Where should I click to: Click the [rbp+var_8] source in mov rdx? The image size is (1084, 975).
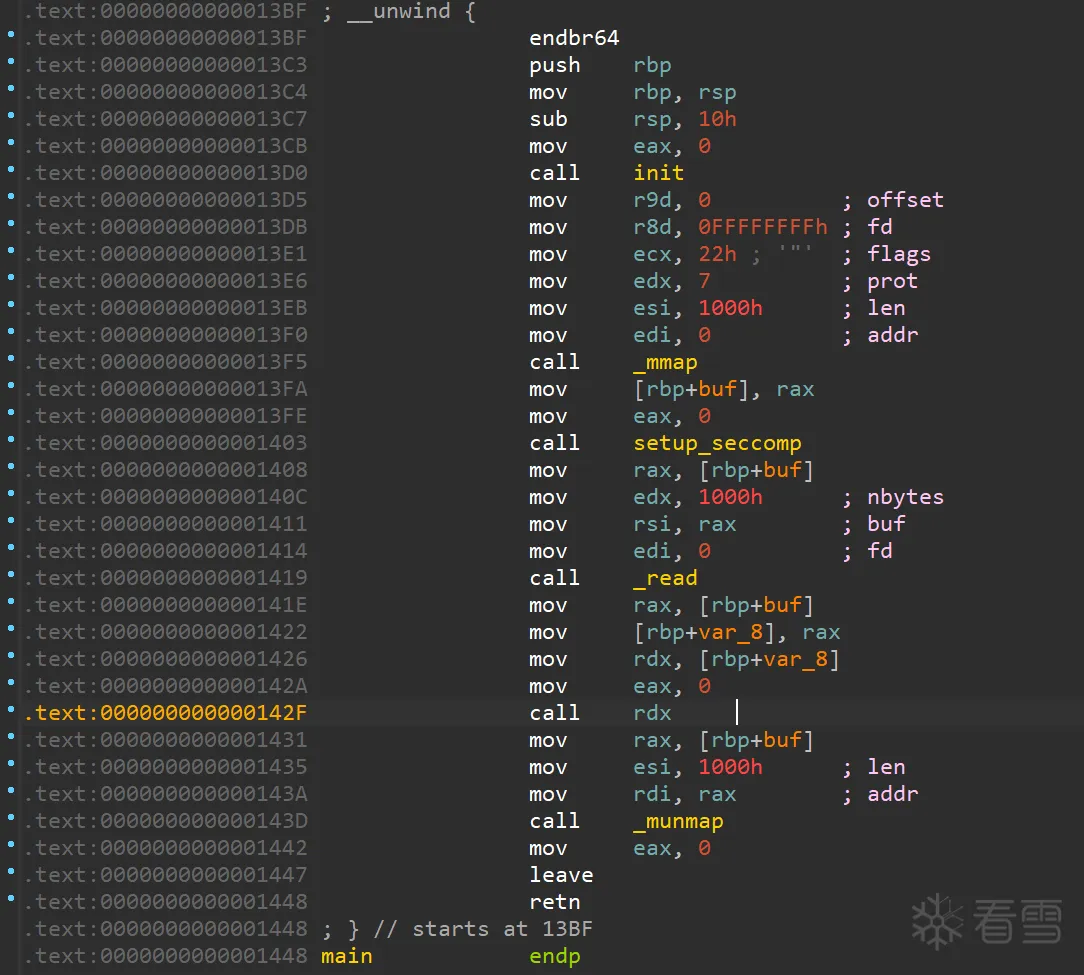point(769,659)
